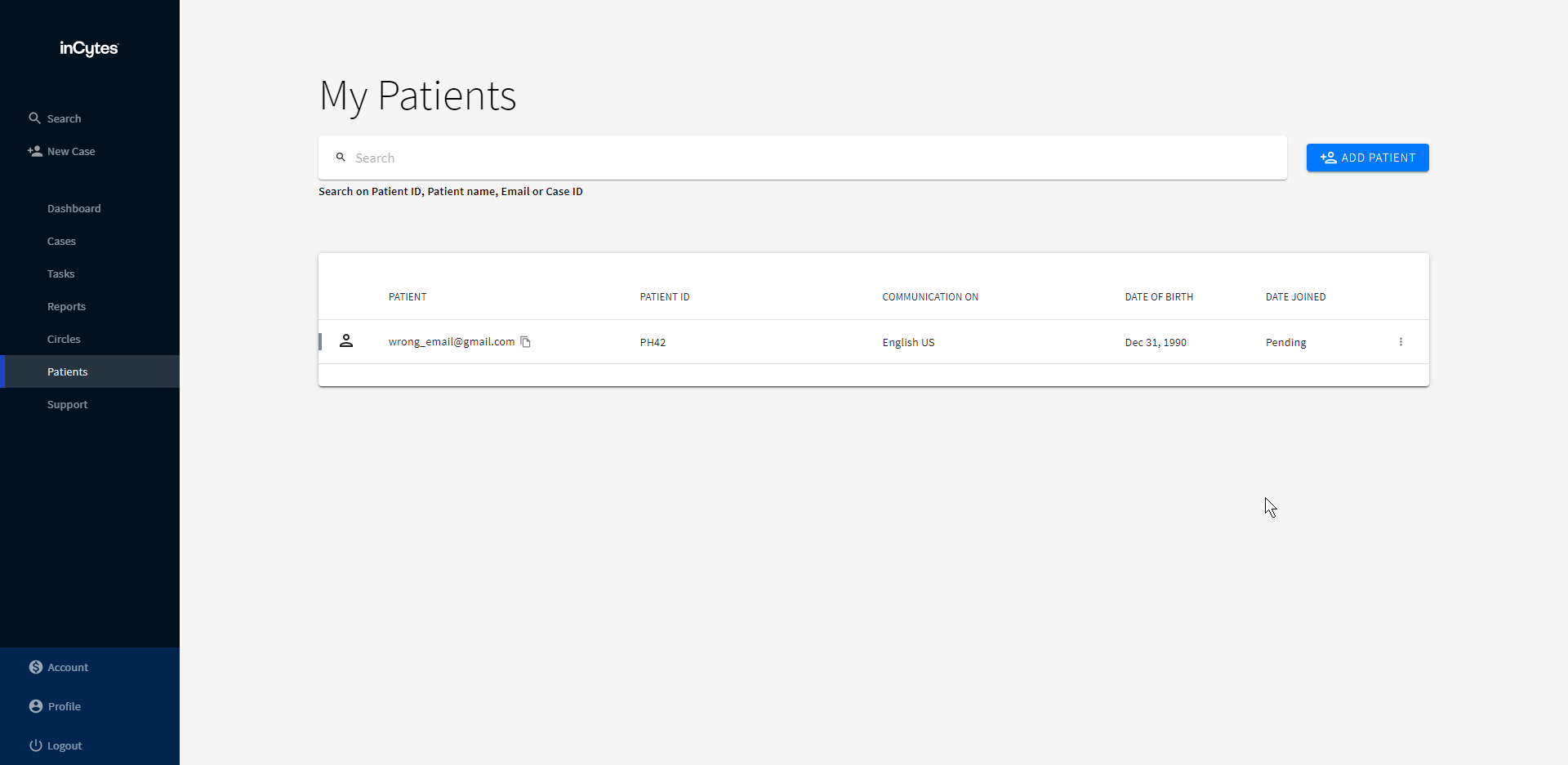Click into the patient search field
This screenshot has height=765, width=1568.
click(x=808, y=158)
